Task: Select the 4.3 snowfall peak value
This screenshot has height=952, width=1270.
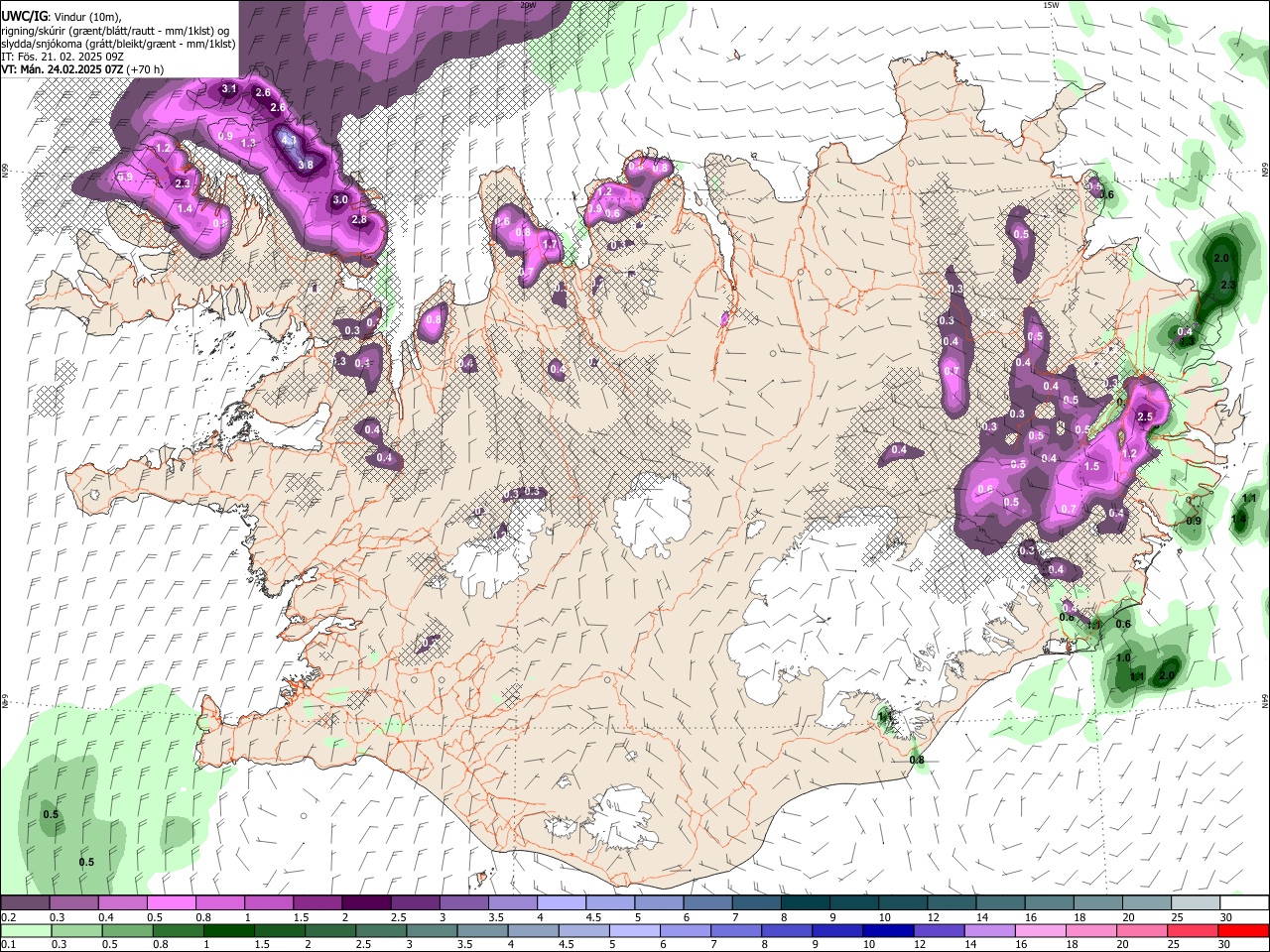Action: (289, 140)
